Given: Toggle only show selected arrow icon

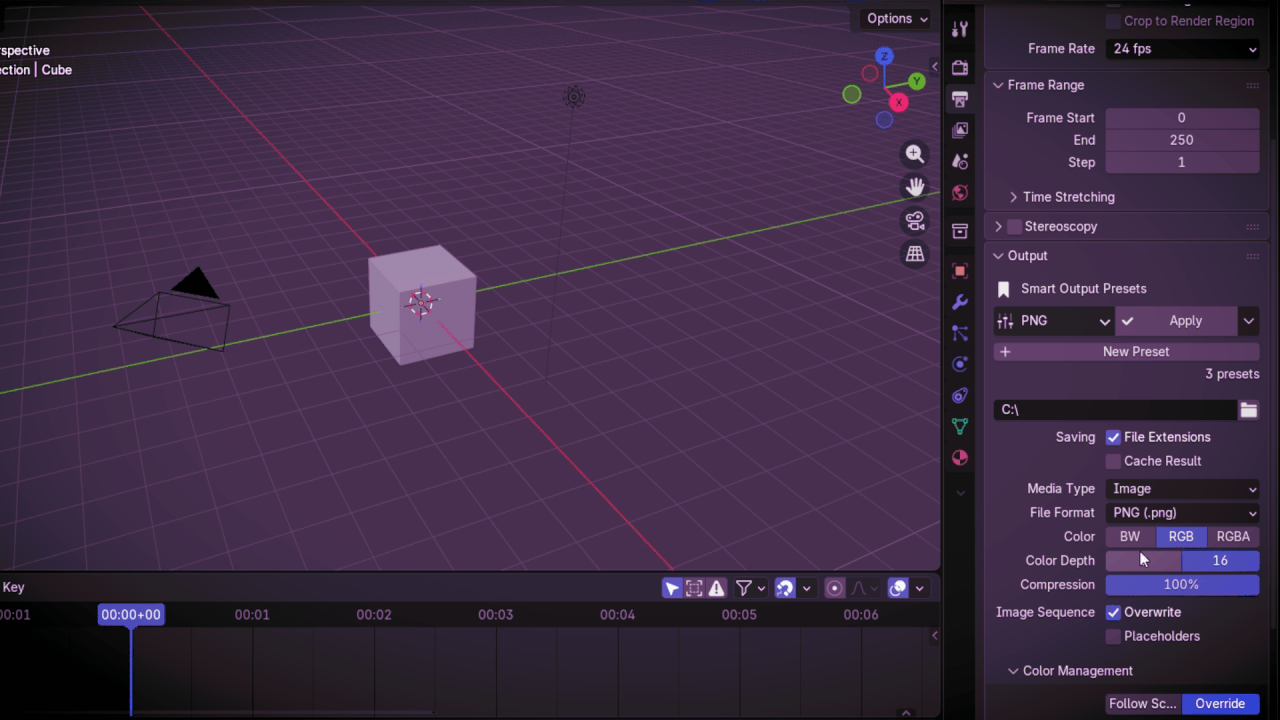Looking at the screenshot, I should pos(672,588).
